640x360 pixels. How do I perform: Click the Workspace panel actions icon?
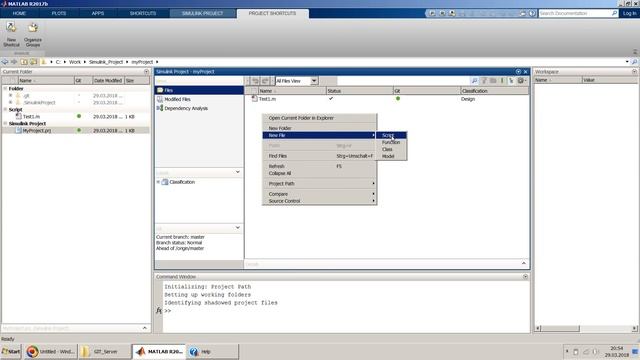click(x=634, y=71)
